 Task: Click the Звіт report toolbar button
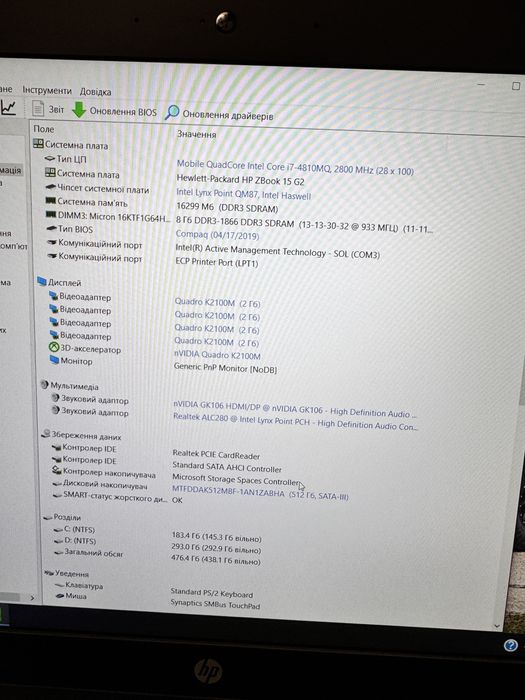(48, 108)
